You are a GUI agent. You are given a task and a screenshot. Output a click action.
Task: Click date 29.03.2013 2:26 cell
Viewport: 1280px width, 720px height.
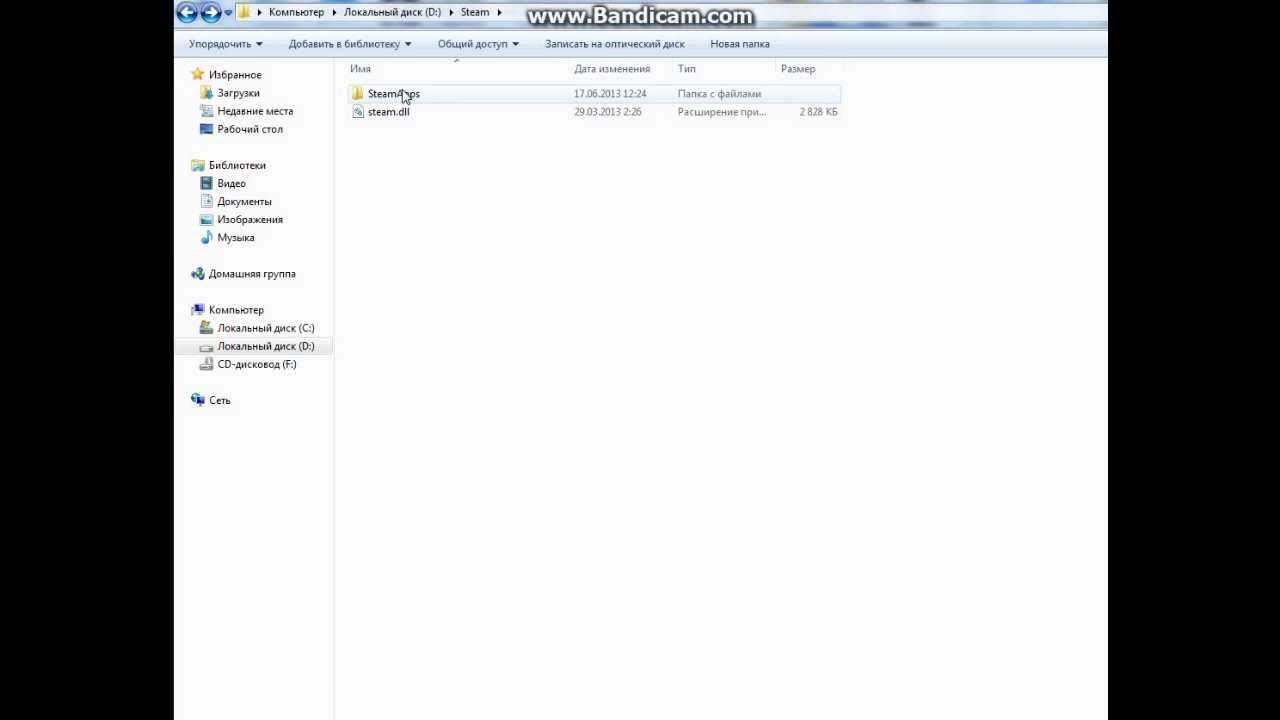[x=608, y=112]
